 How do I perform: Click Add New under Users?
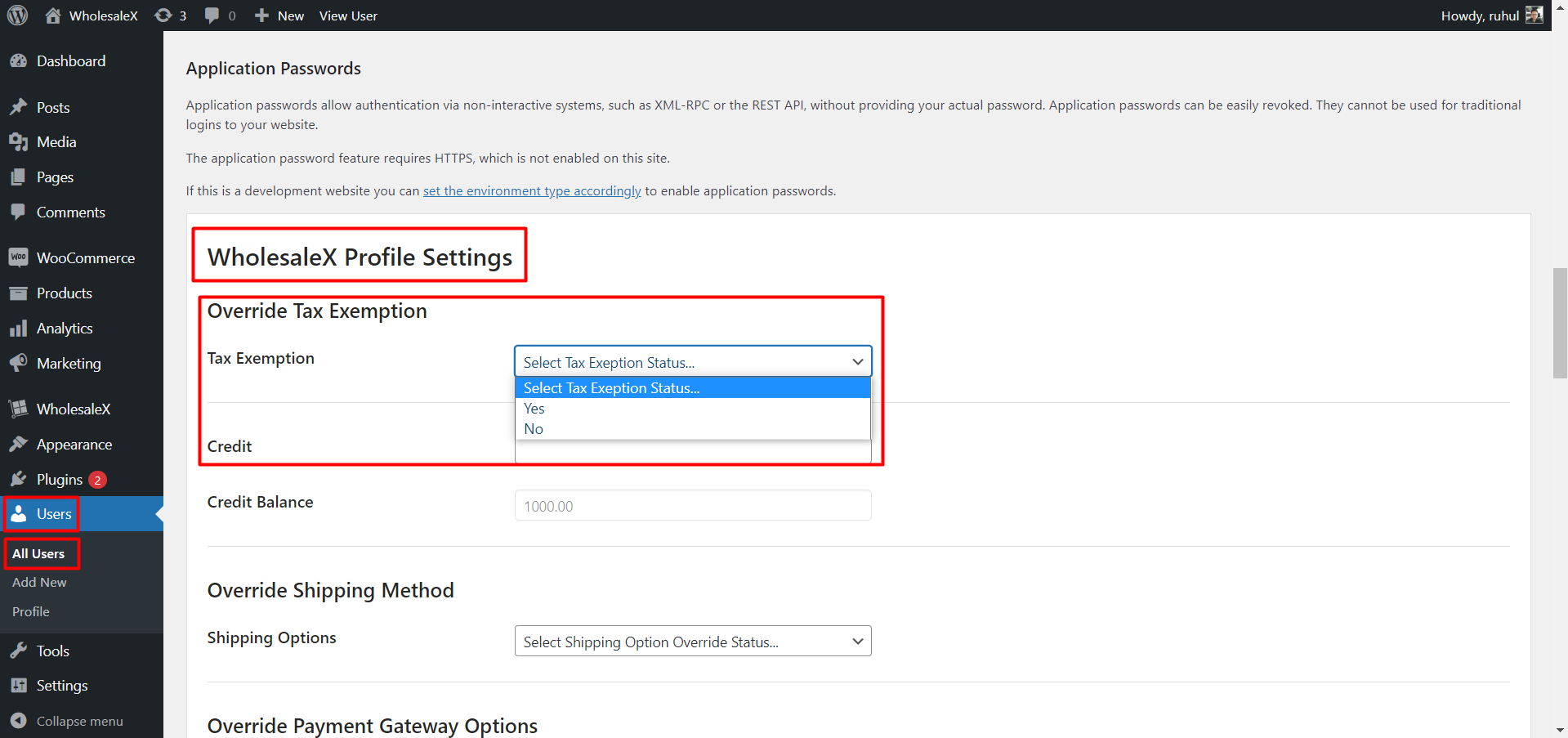pos(38,582)
